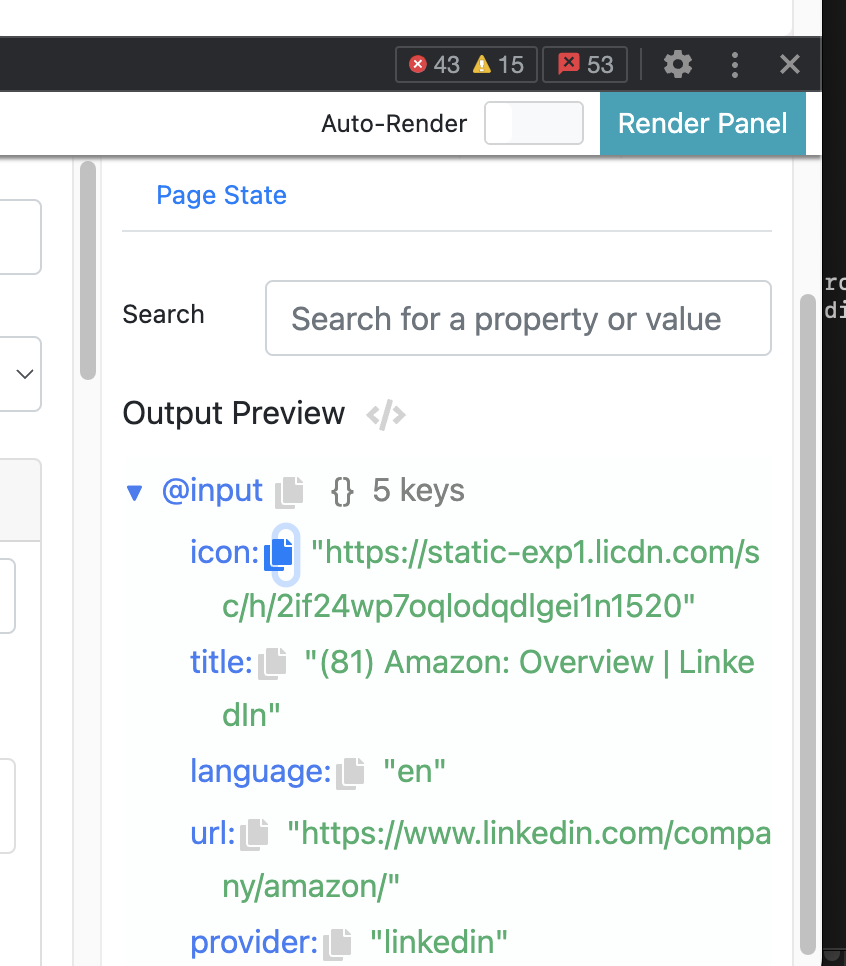The height and width of the screenshot is (966, 846).
Task: Click the provider: key label
Action: coord(254,943)
